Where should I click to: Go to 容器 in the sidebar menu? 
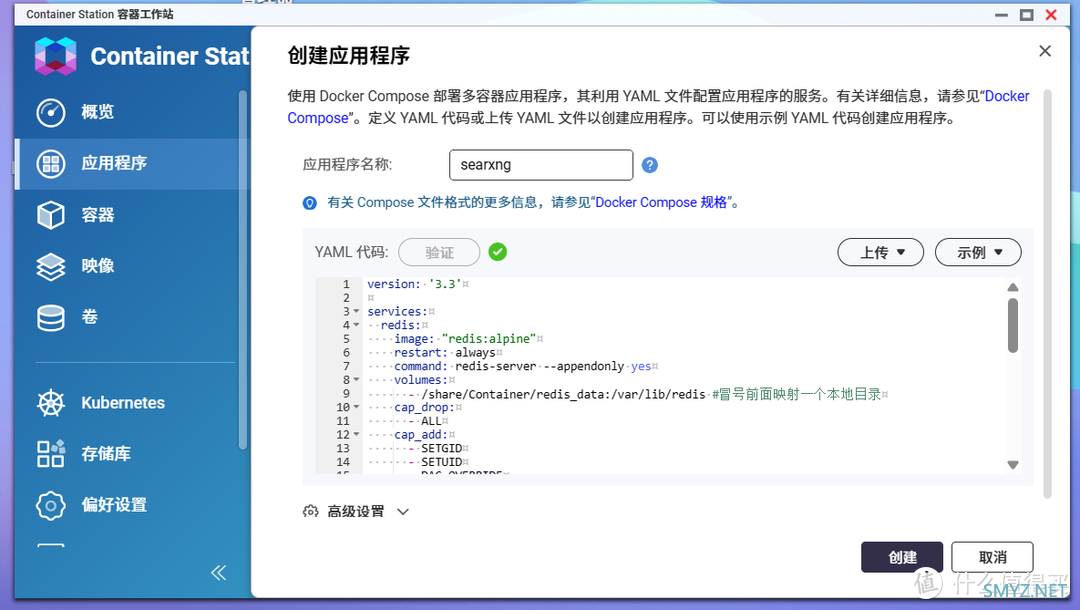97,215
